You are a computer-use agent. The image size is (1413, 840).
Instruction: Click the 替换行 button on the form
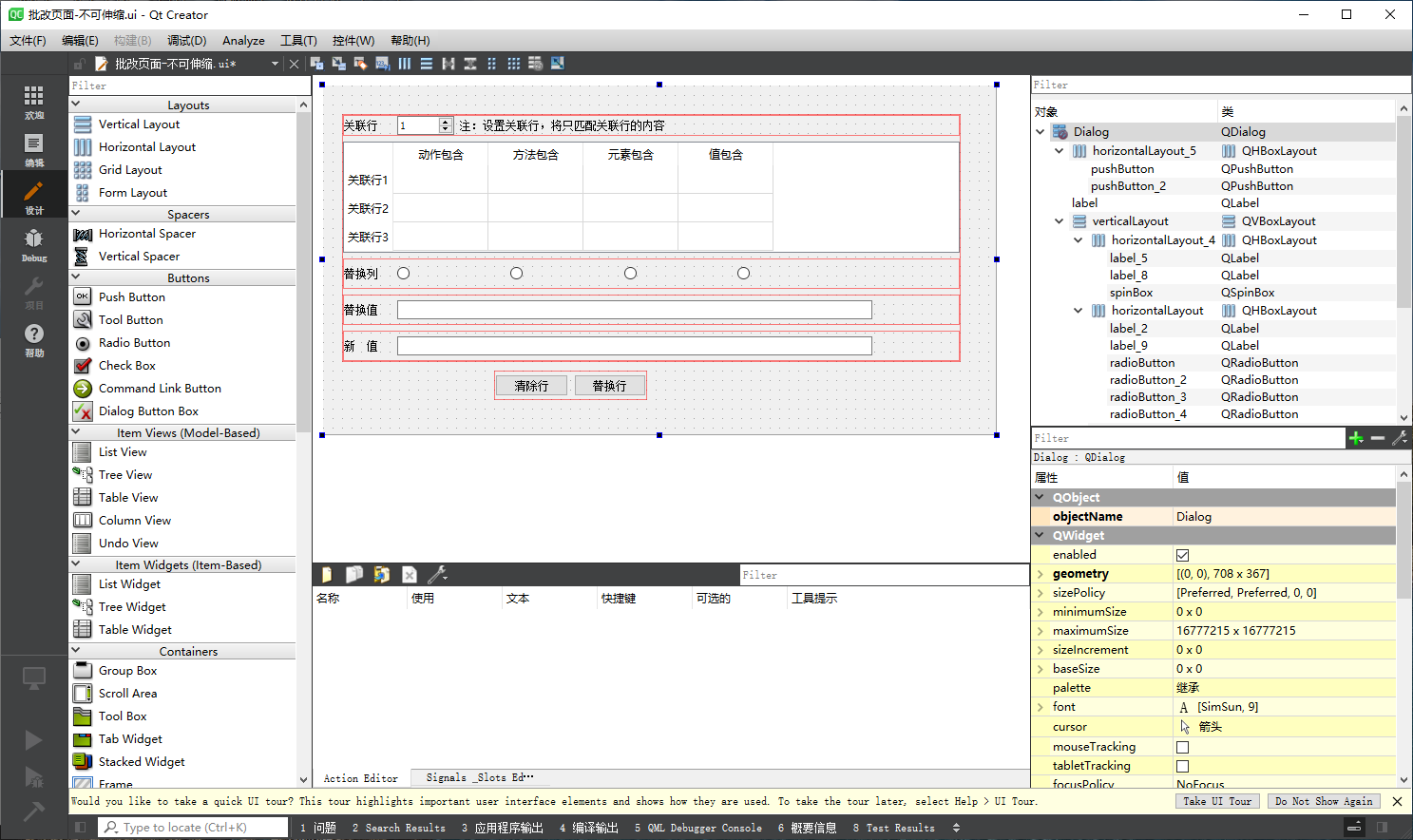coord(609,386)
